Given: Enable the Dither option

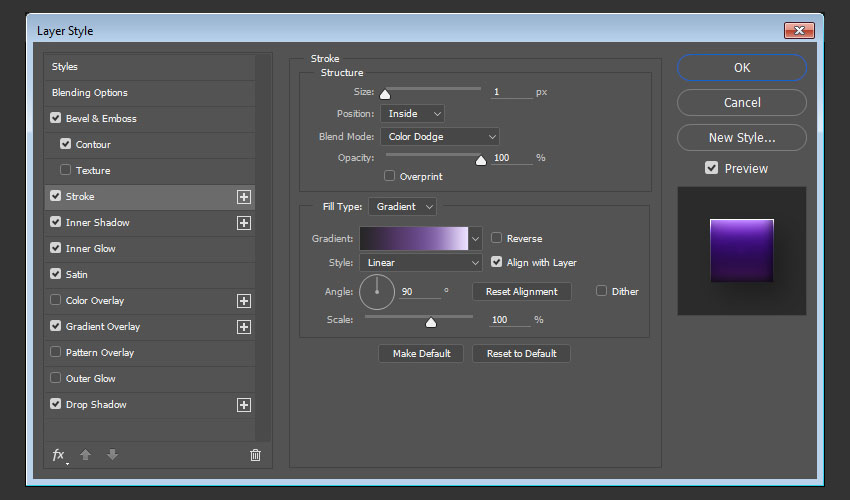Looking at the screenshot, I should [x=601, y=291].
